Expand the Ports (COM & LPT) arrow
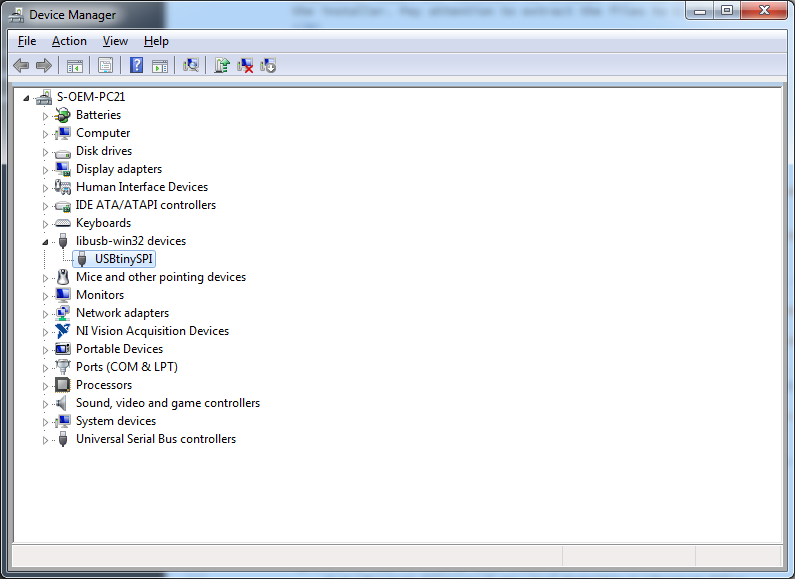The height and width of the screenshot is (579, 795). click(45, 368)
